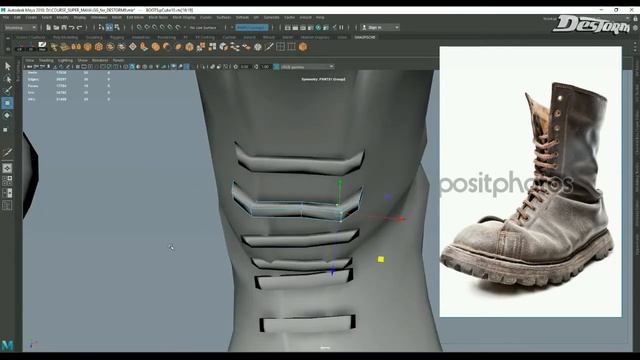Click the Maya logo at bottom left
Screen dimensions: 640x360
point(7,345)
